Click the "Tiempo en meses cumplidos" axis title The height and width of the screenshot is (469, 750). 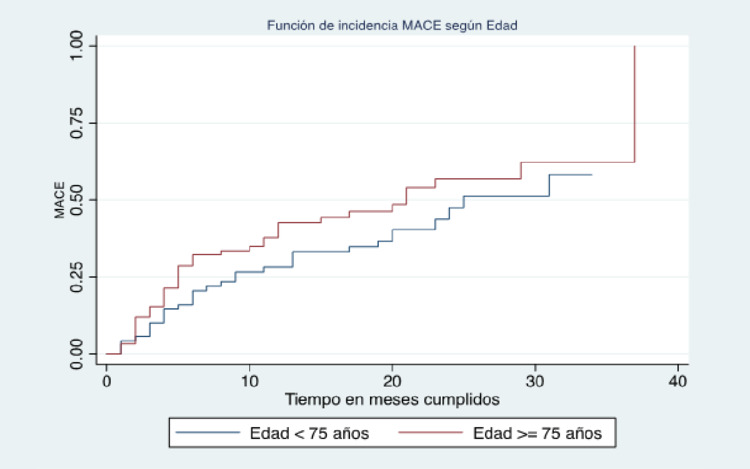click(393, 398)
